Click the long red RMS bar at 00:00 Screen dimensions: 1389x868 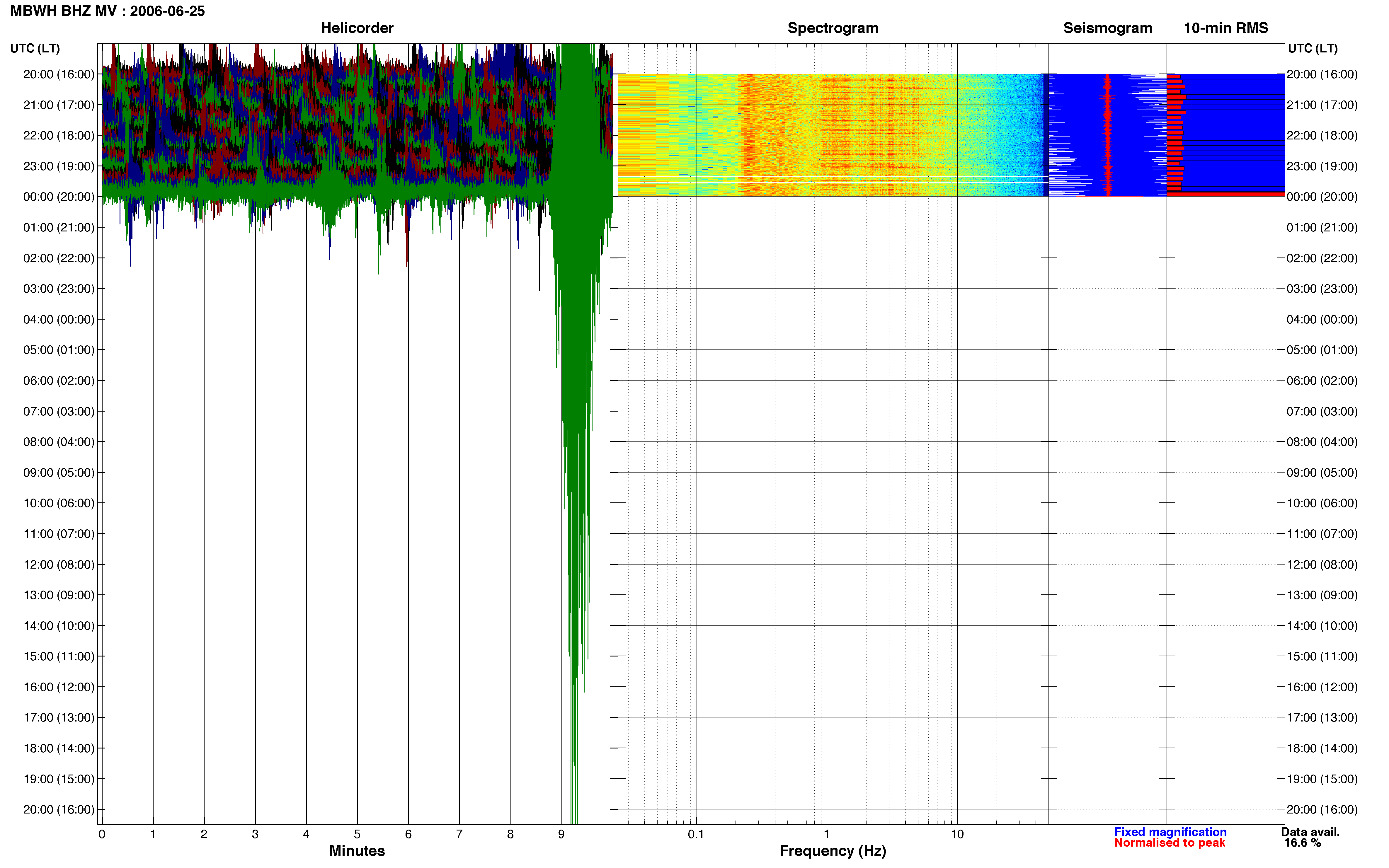click(1225, 194)
